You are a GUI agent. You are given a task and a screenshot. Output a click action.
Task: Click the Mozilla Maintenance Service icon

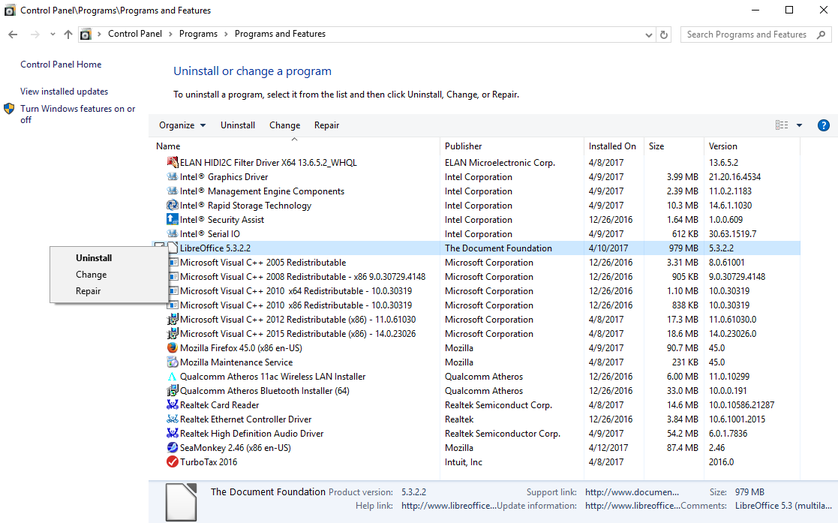[172, 362]
